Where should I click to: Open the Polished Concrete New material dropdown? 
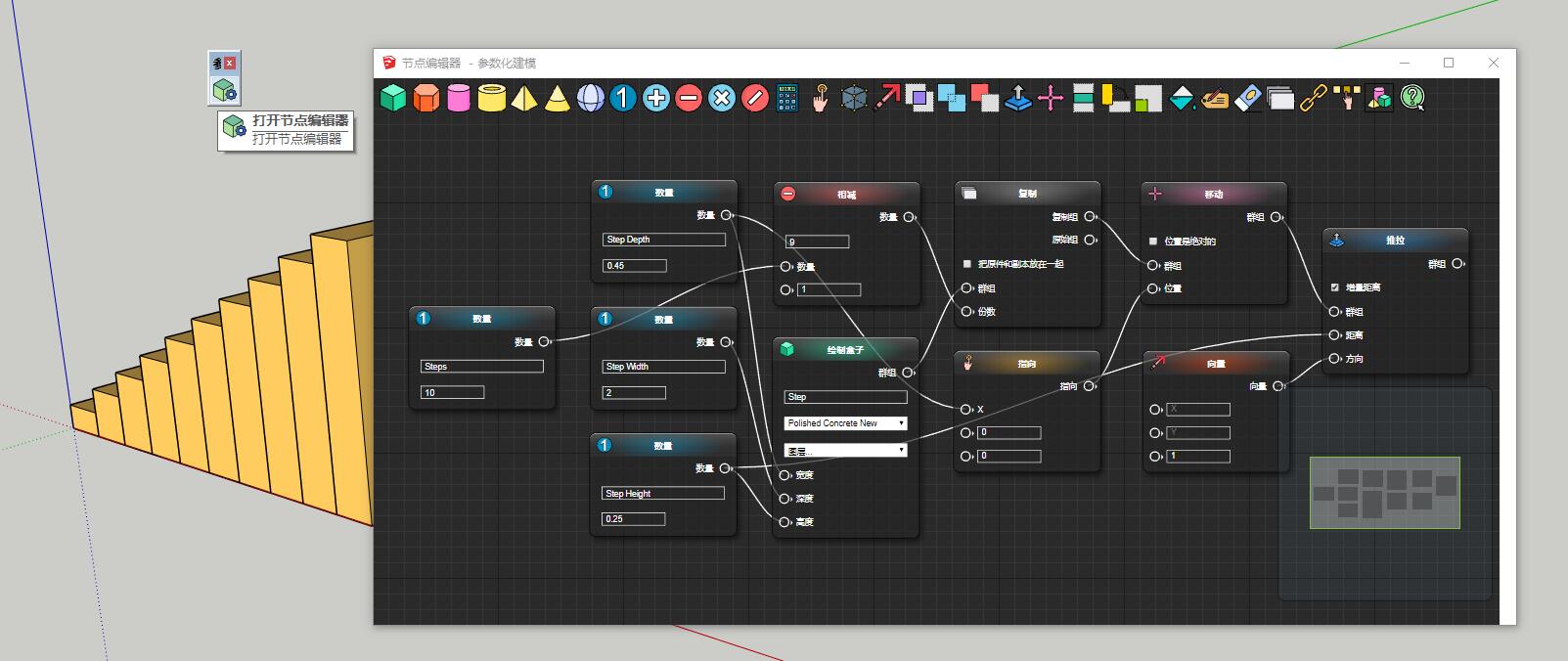click(846, 423)
